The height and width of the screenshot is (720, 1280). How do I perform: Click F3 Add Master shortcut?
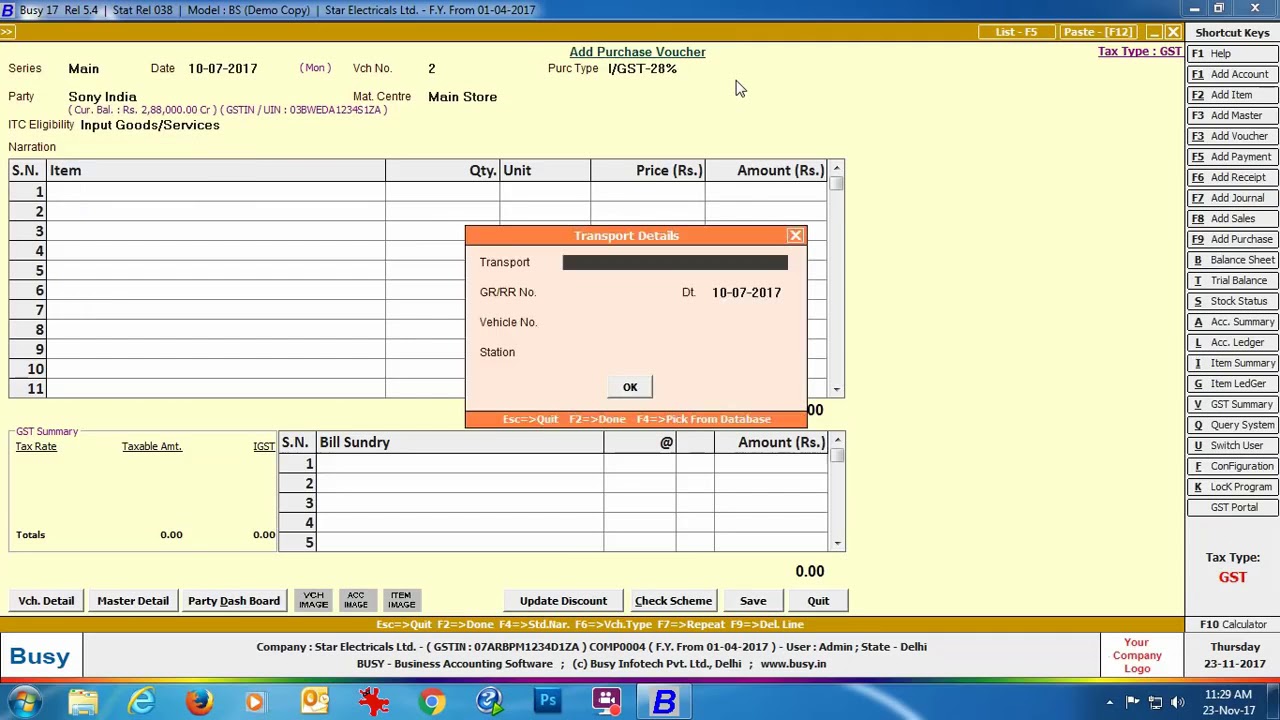point(1232,115)
